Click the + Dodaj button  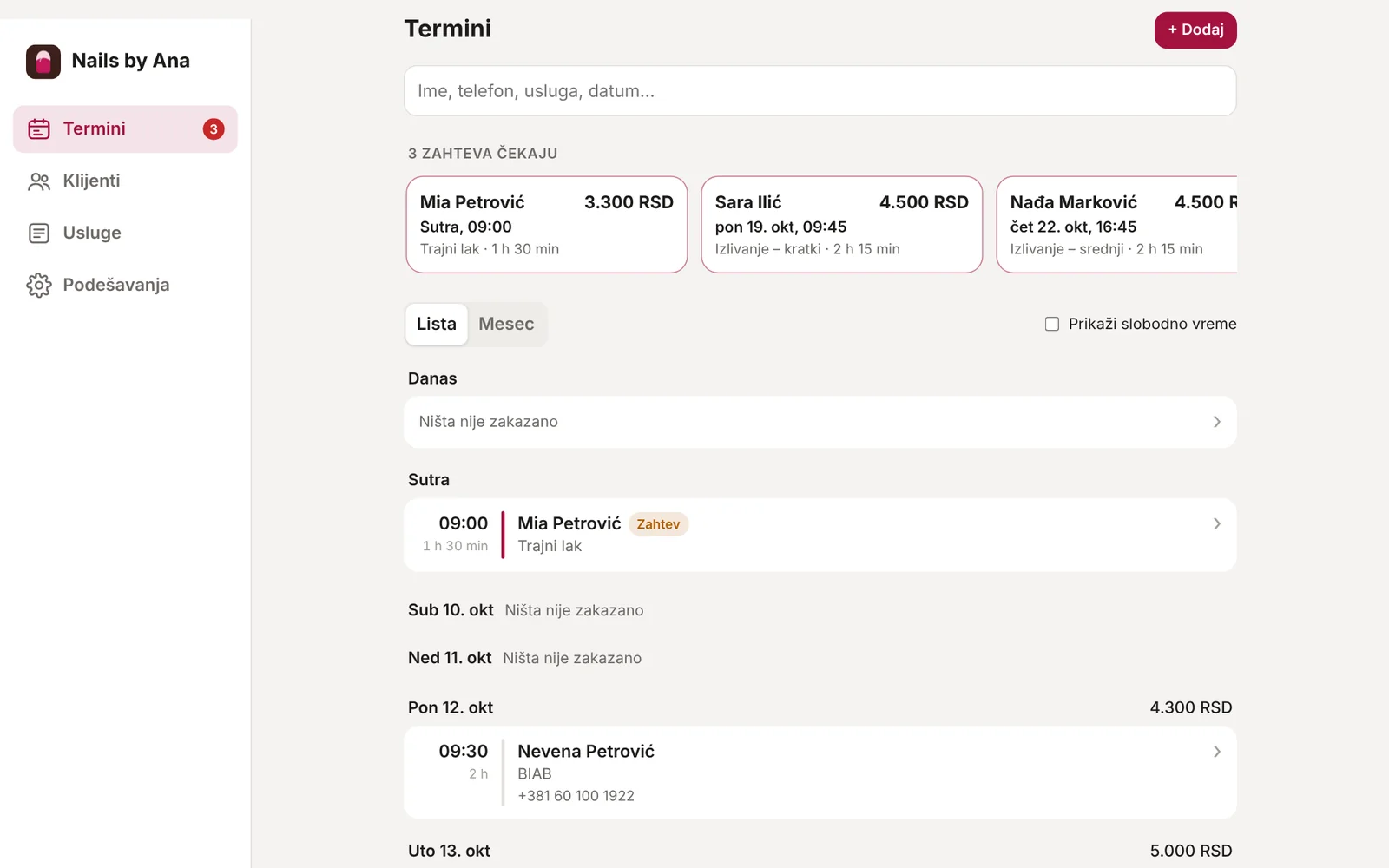coord(1195,30)
